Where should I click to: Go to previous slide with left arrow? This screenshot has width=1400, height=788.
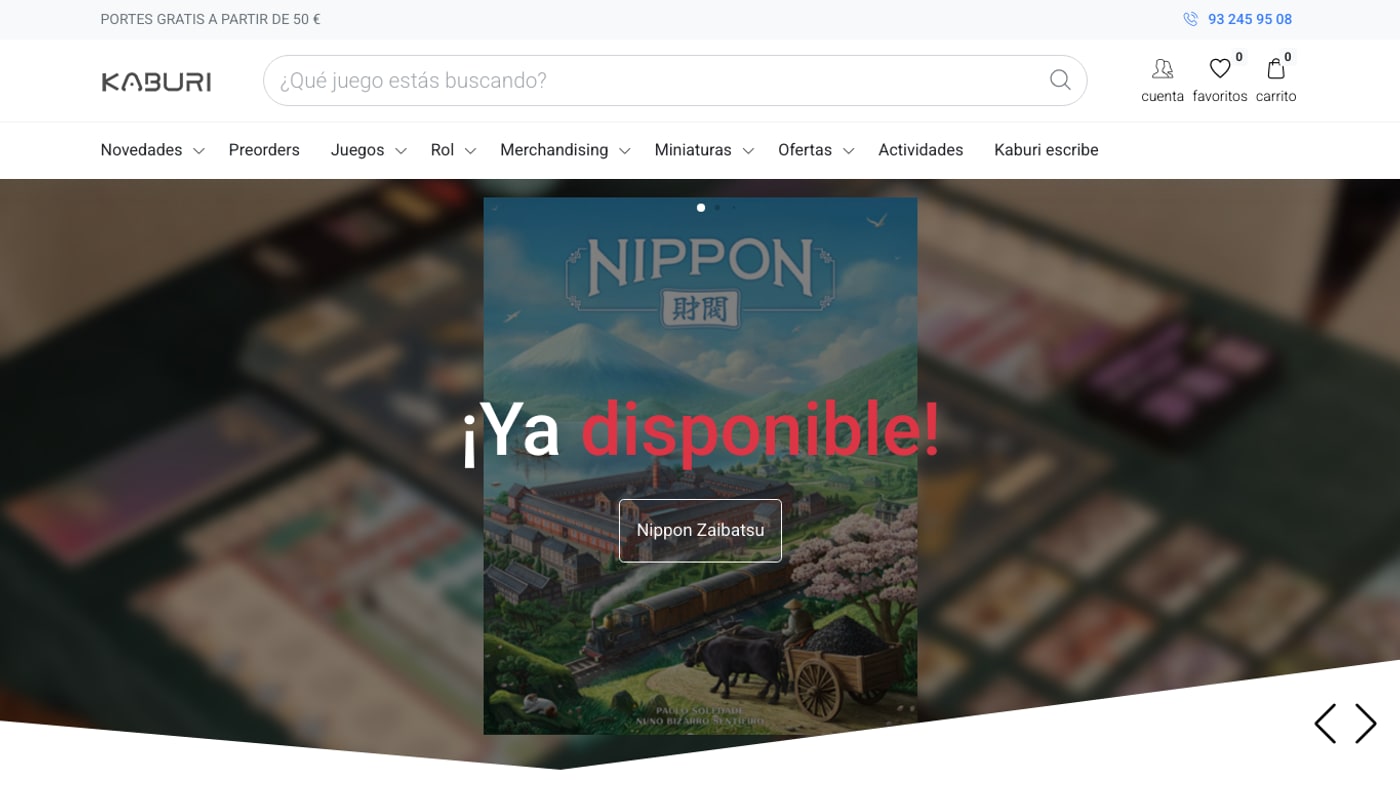click(x=1325, y=723)
